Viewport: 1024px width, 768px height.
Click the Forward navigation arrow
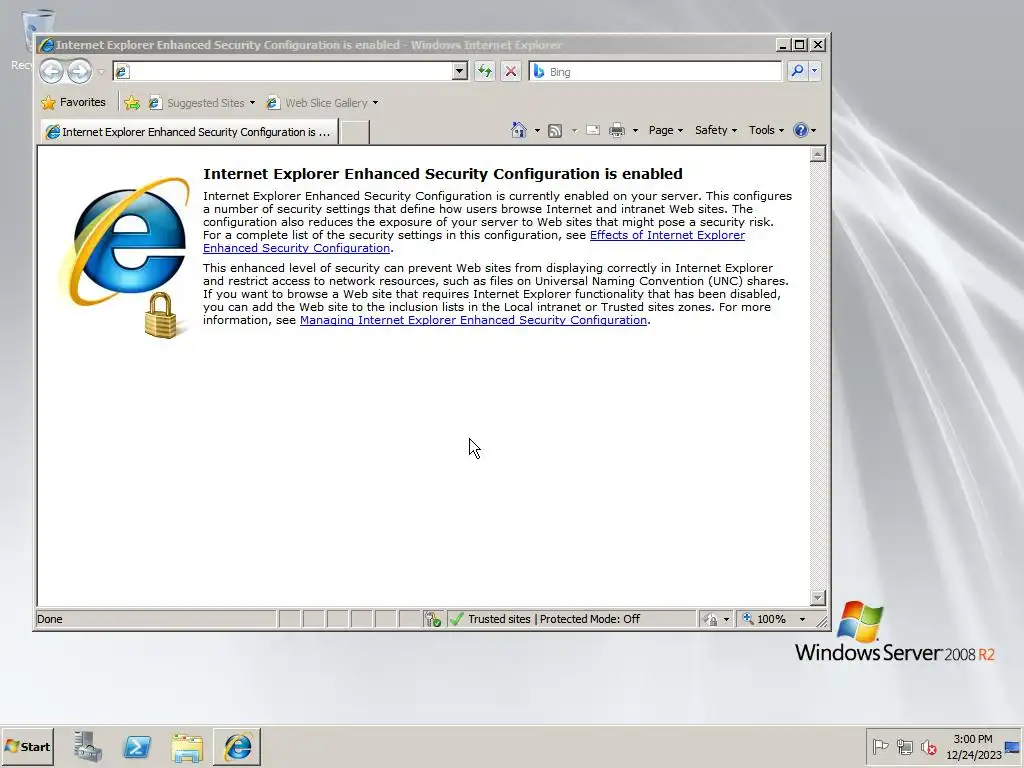80,71
